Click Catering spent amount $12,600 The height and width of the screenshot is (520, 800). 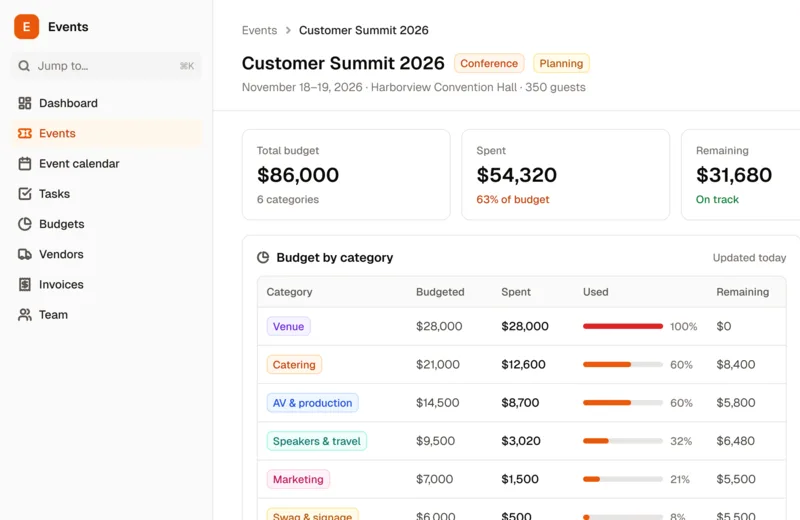(523, 364)
